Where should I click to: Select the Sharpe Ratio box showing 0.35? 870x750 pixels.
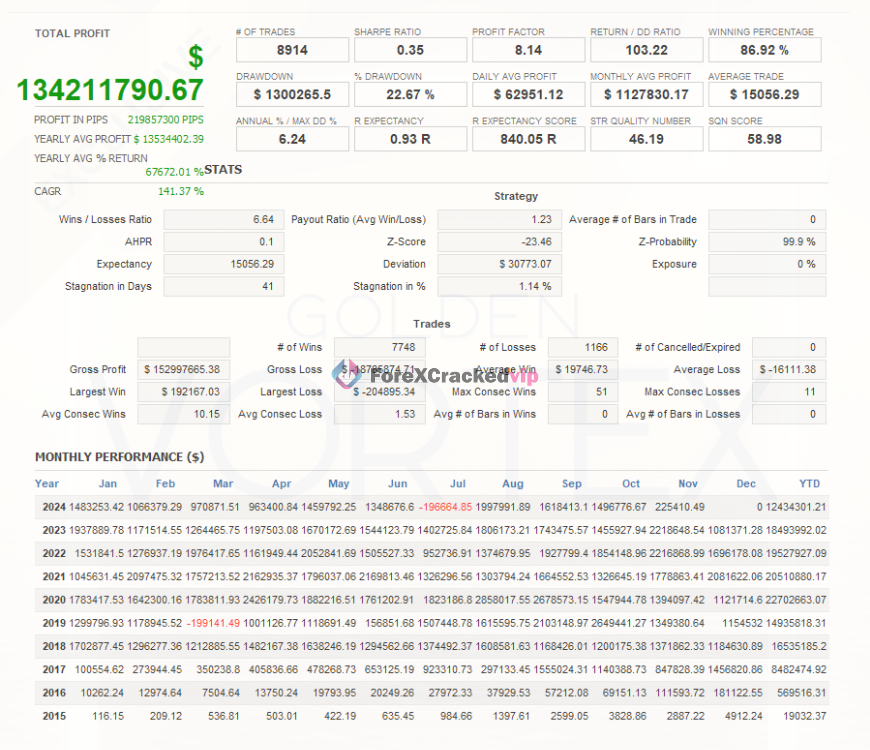tap(409, 48)
